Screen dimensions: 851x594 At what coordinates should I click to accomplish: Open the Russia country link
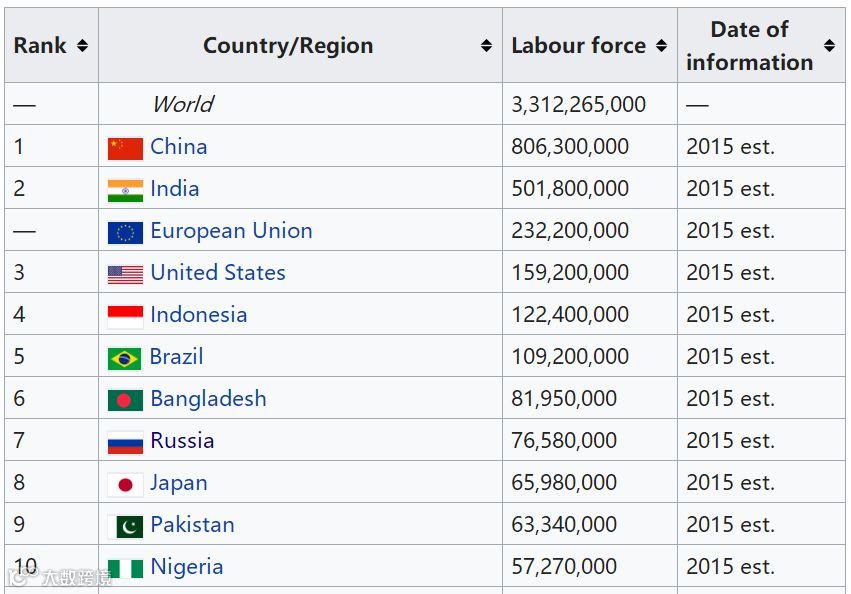pos(182,440)
